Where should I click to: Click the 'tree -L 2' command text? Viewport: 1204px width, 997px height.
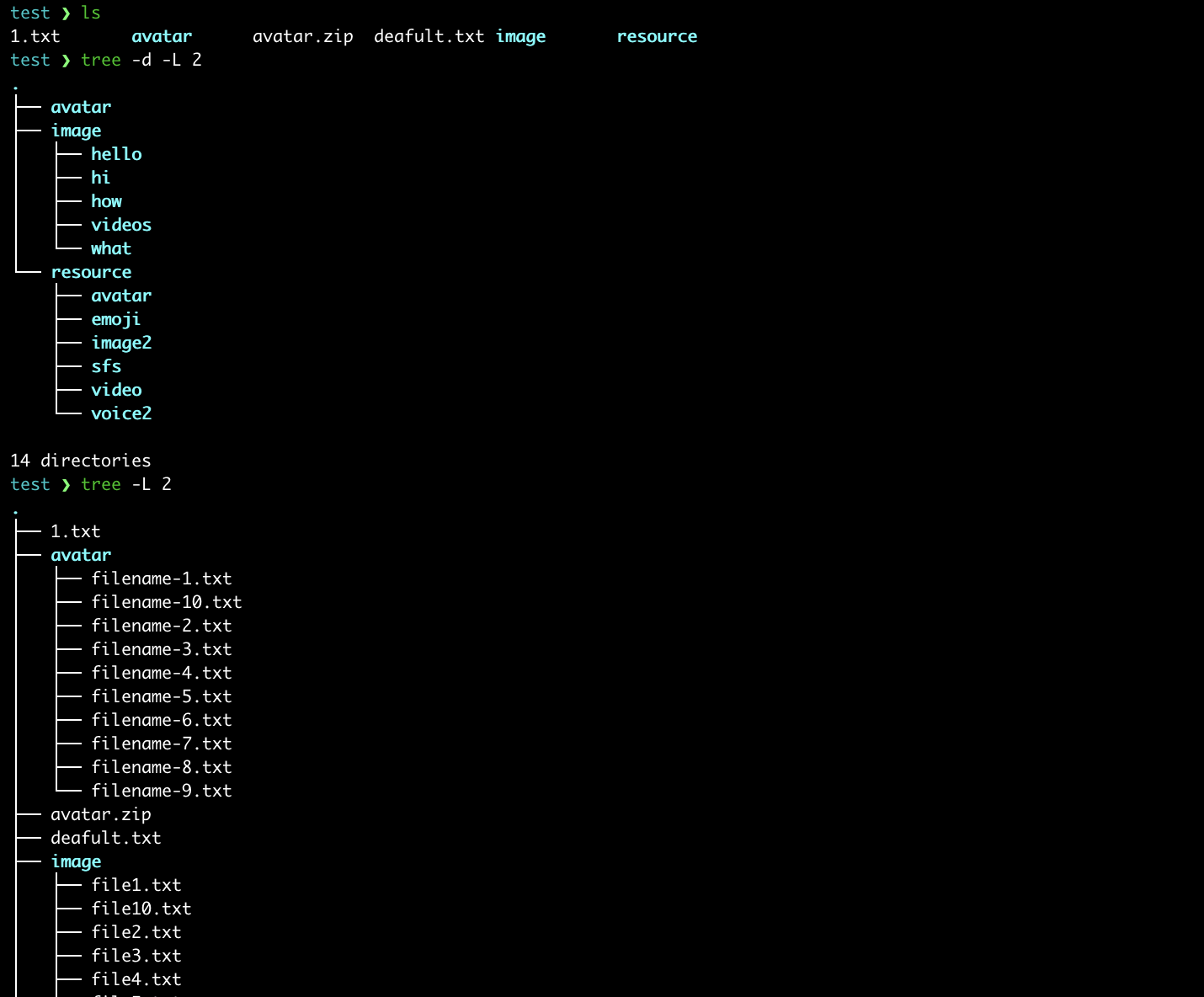125,484
